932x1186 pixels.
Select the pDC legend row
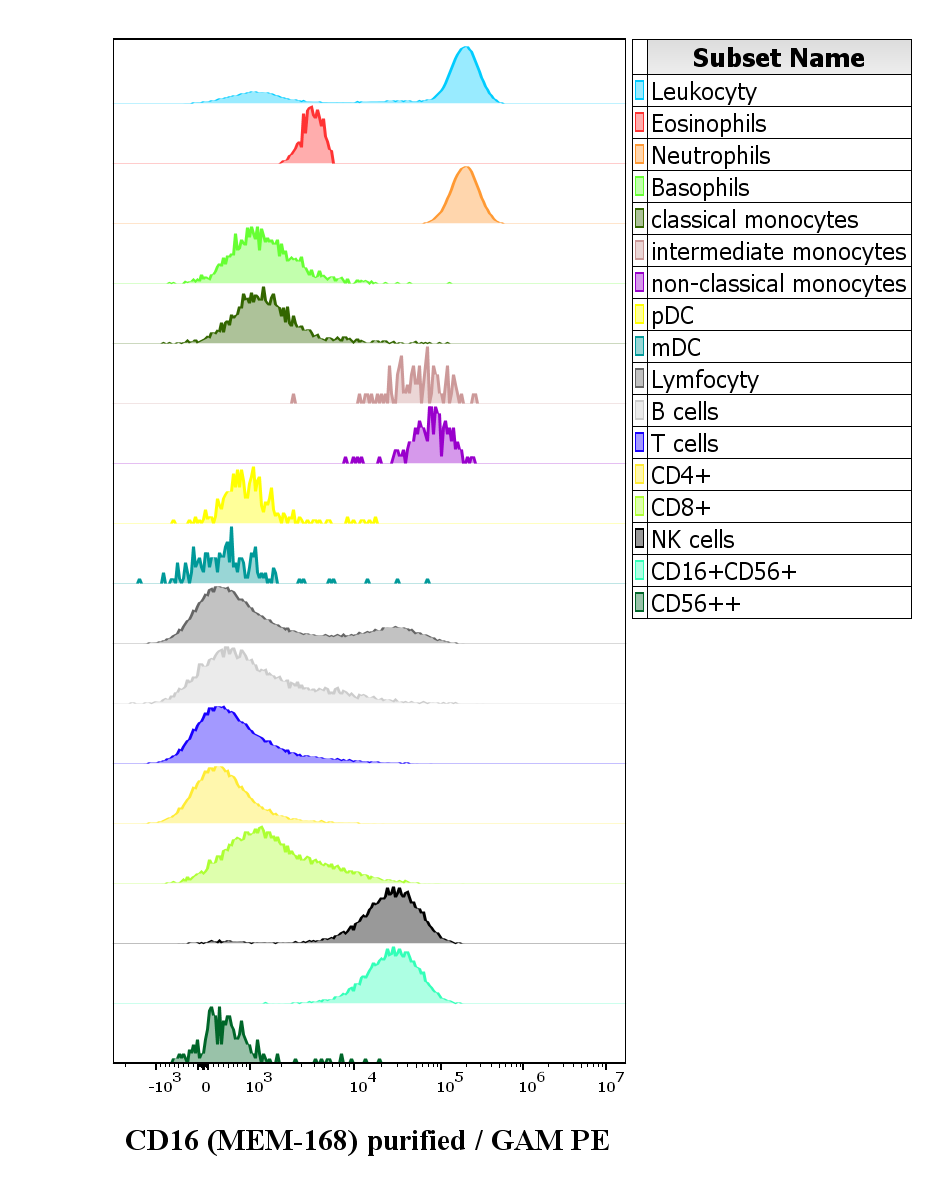click(772, 315)
